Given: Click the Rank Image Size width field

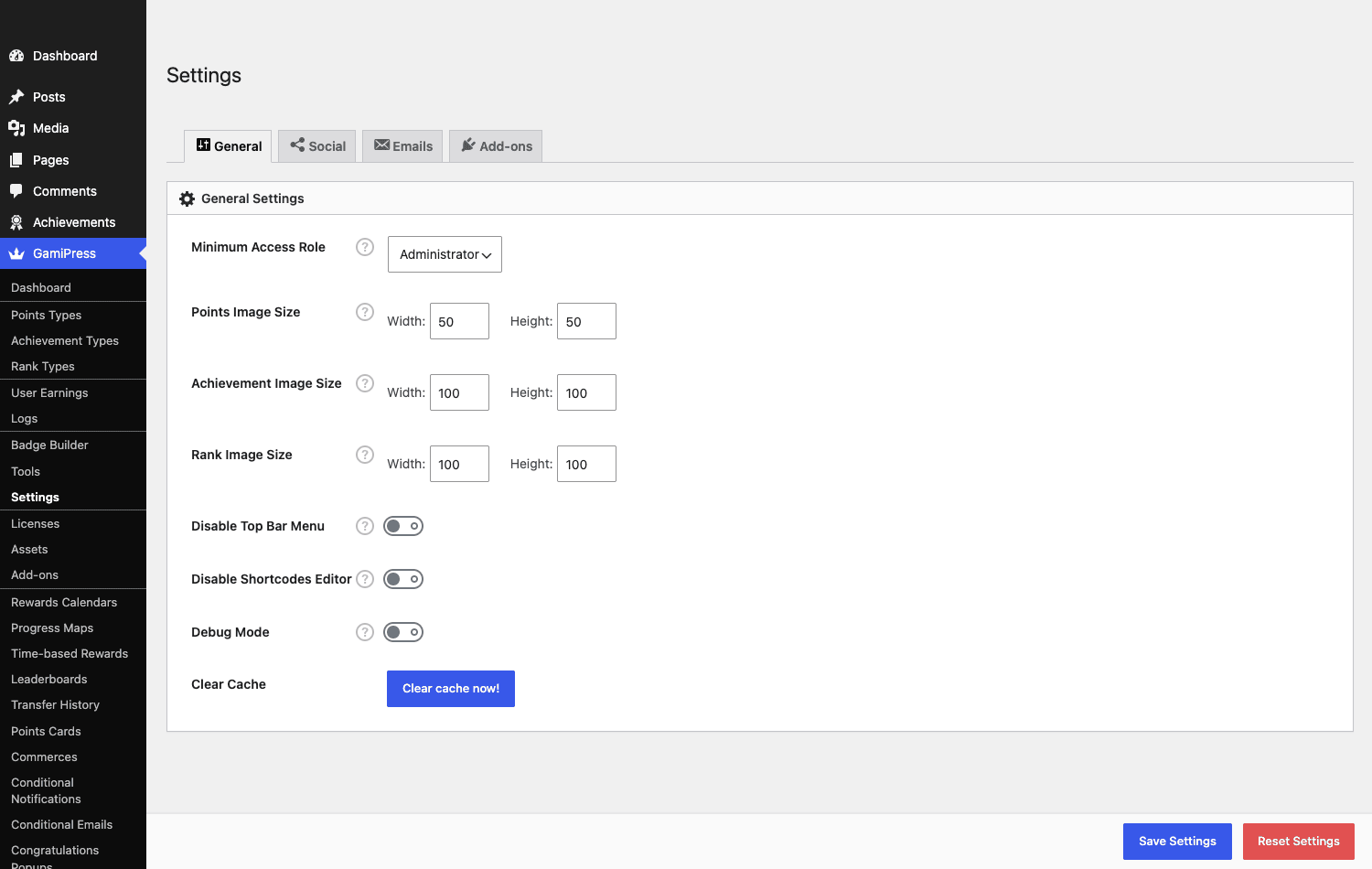Looking at the screenshot, I should click(459, 464).
